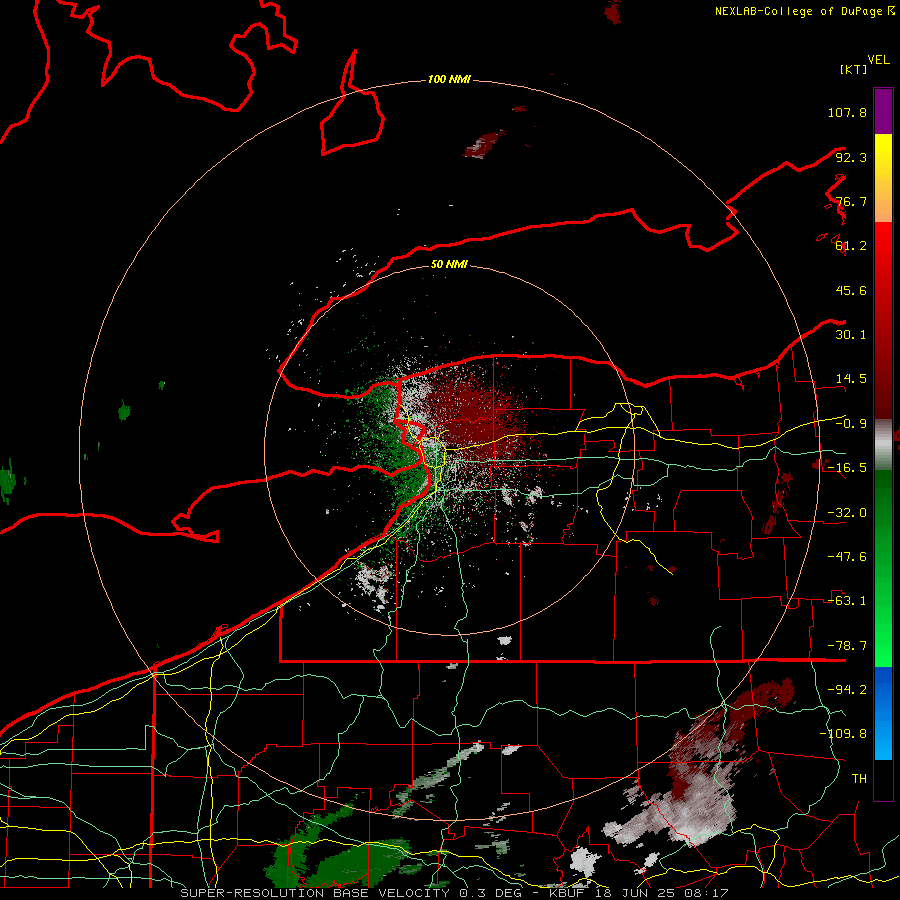900x900 pixels.
Task: Select the 100 NMI range ring label
Action: [x=449, y=79]
